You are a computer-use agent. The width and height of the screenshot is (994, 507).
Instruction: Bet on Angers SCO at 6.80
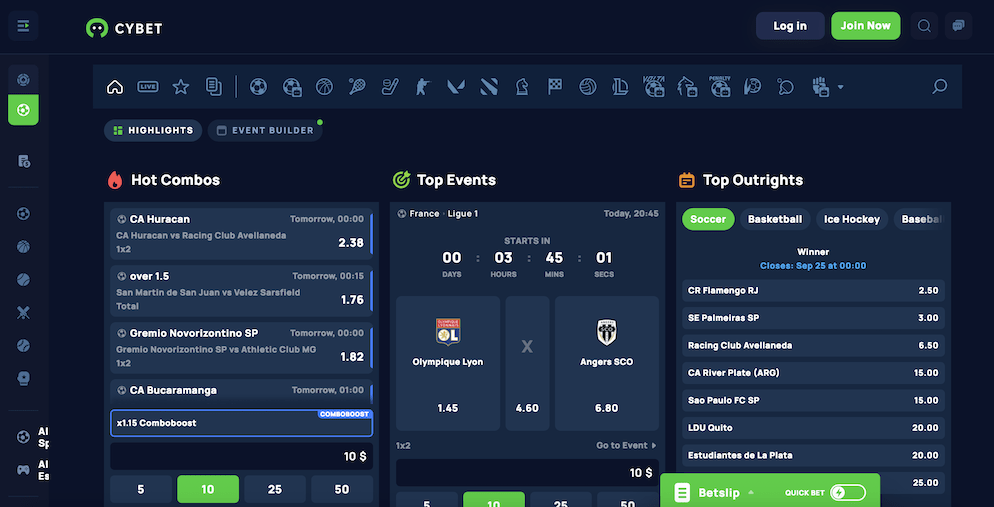(x=606, y=363)
